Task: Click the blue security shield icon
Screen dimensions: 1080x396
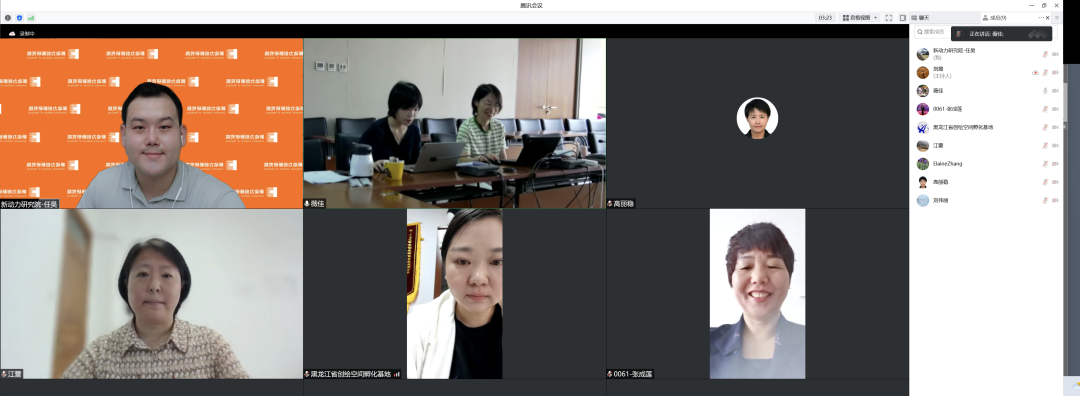Action: pos(19,18)
